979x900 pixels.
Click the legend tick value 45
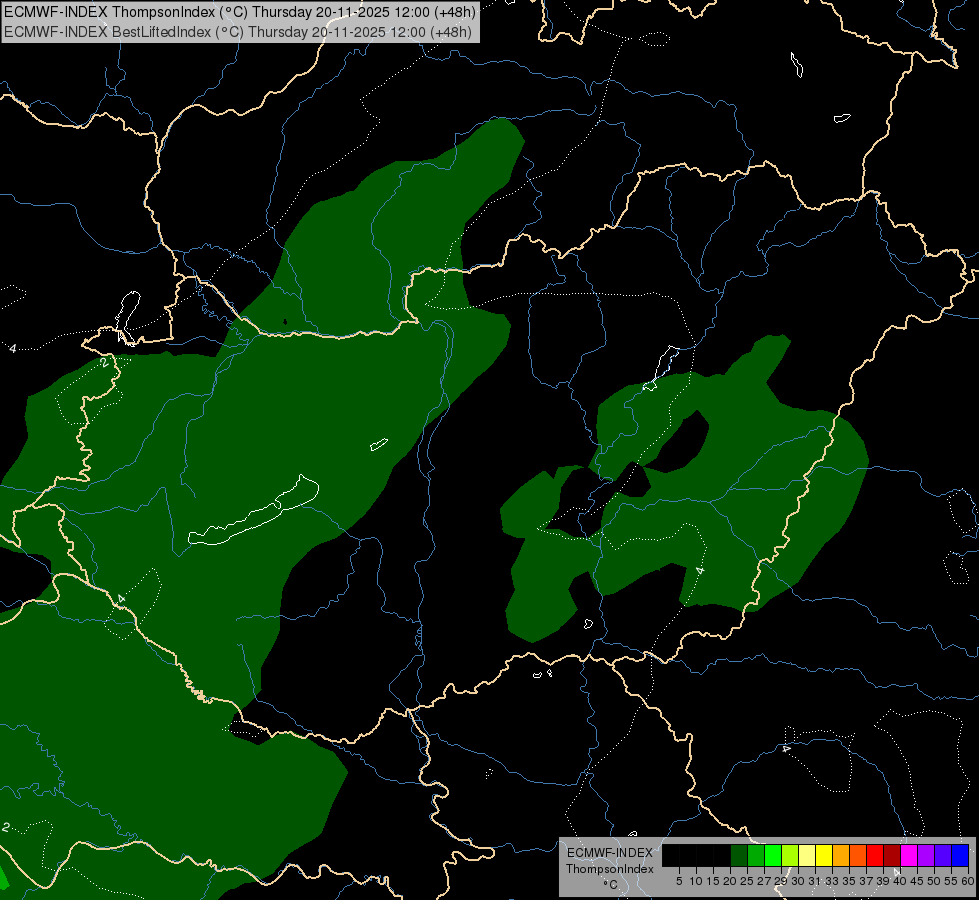click(x=917, y=881)
